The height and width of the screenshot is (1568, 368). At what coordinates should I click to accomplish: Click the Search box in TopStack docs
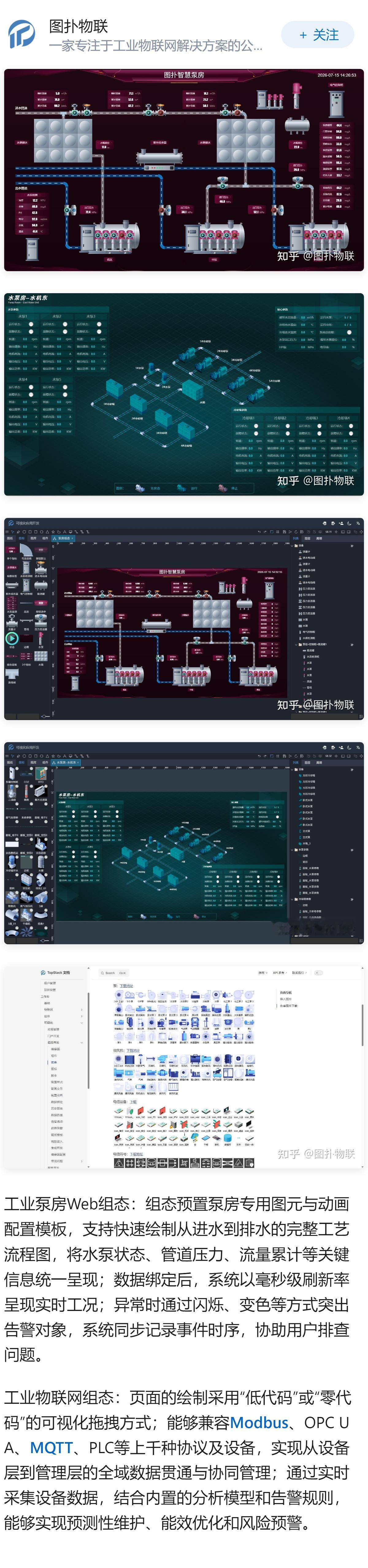pos(113,973)
